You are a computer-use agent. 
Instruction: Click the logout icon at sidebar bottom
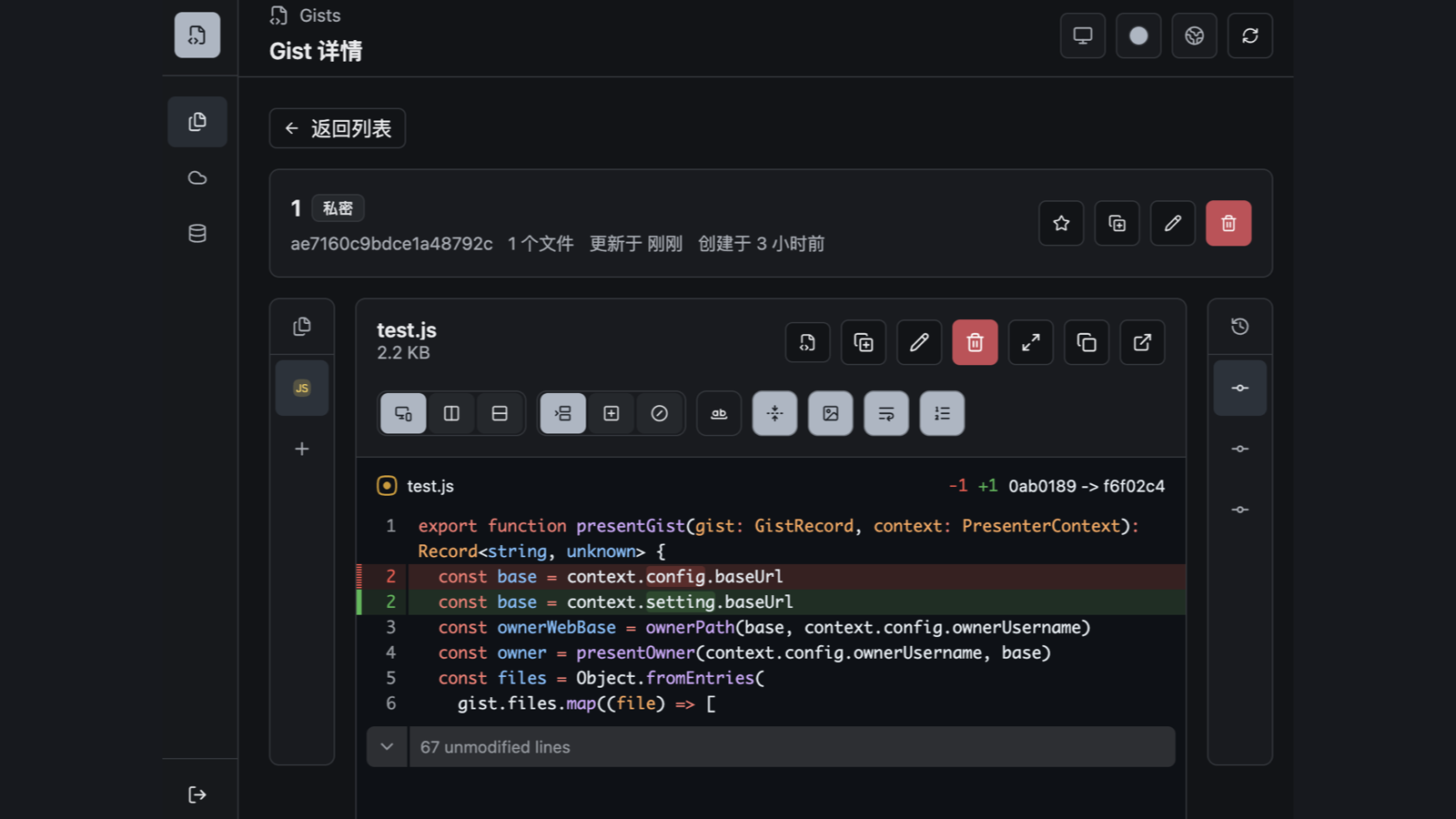(197, 794)
